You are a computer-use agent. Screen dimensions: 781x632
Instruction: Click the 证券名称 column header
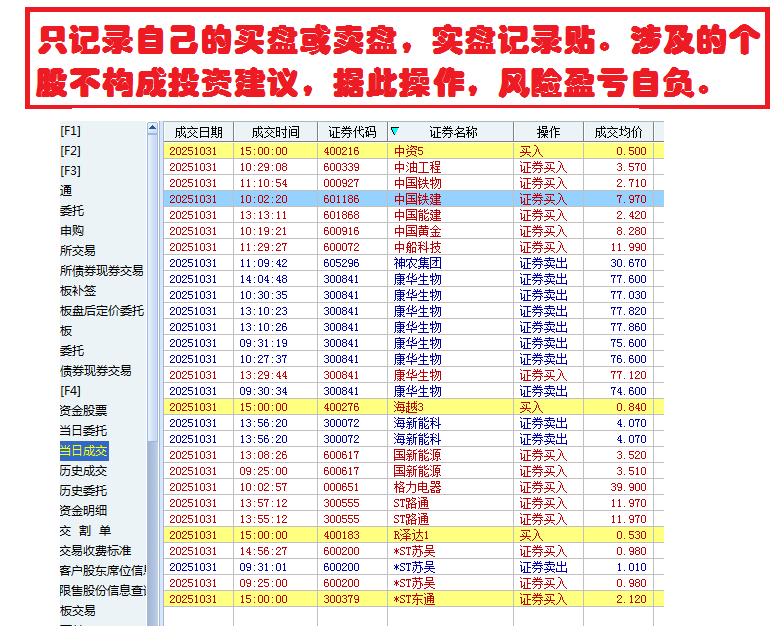pos(453,132)
